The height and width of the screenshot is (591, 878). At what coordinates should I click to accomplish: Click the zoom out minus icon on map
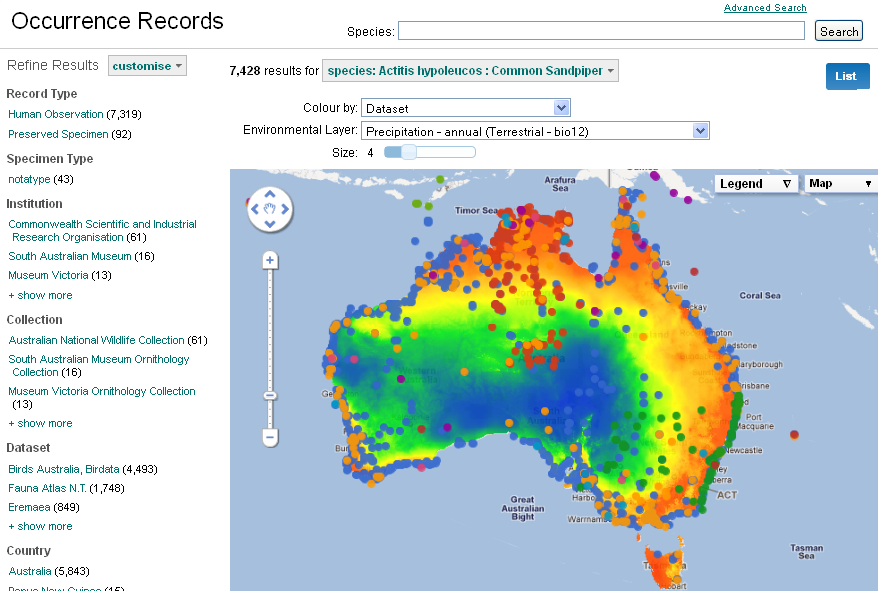[x=269, y=437]
